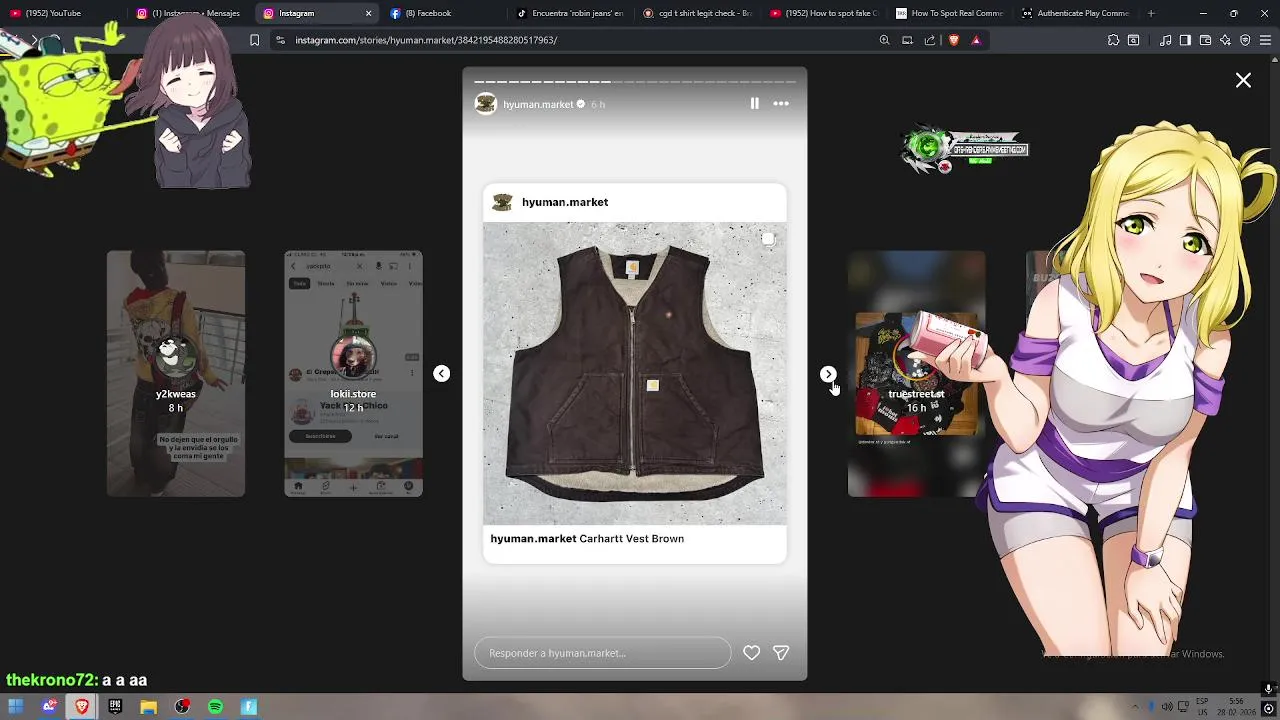Open the volume speaker tray icon
Screen dimensions: 1280x720
[1166, 707]
